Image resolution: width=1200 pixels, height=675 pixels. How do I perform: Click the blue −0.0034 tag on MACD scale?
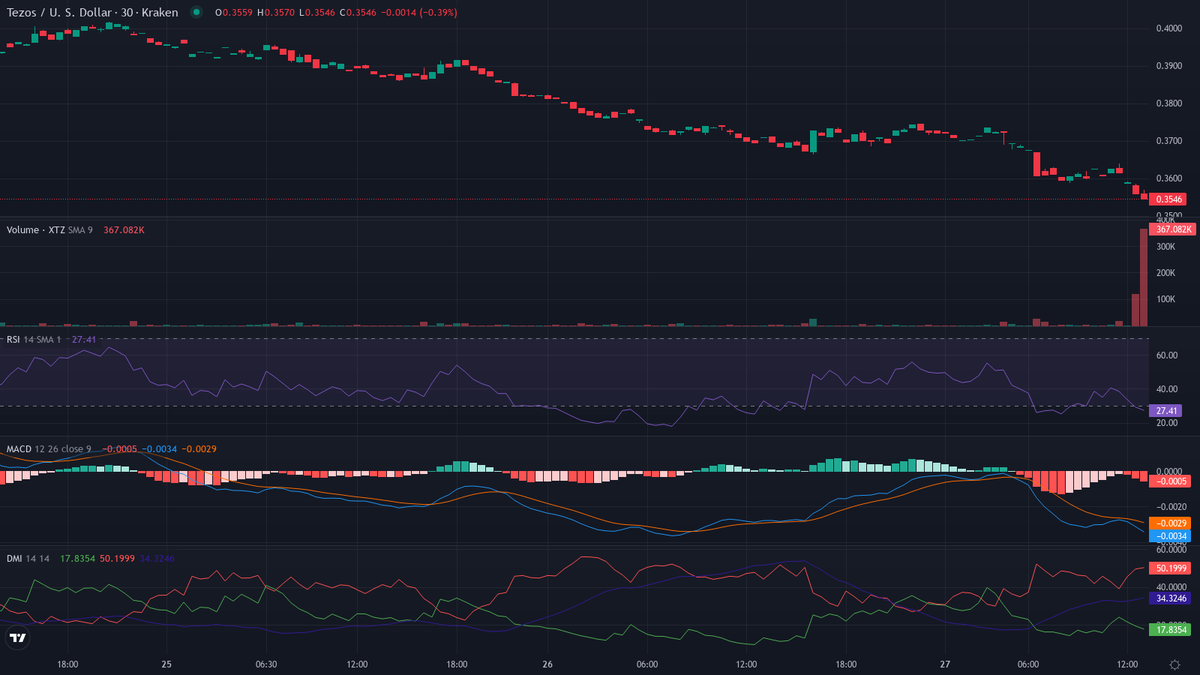pos(1170,536)
